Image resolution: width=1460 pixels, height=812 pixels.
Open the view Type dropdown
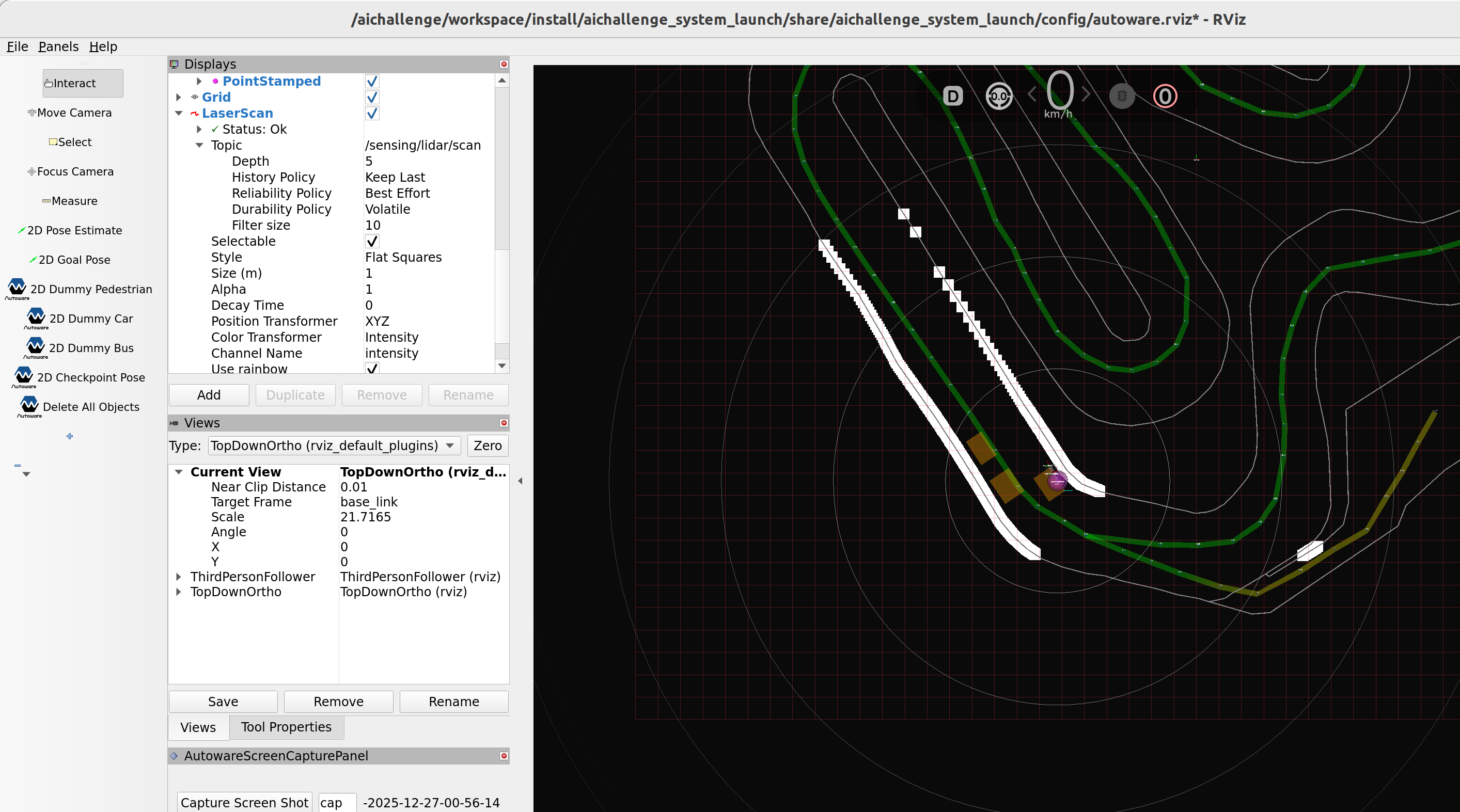(334, 445)
